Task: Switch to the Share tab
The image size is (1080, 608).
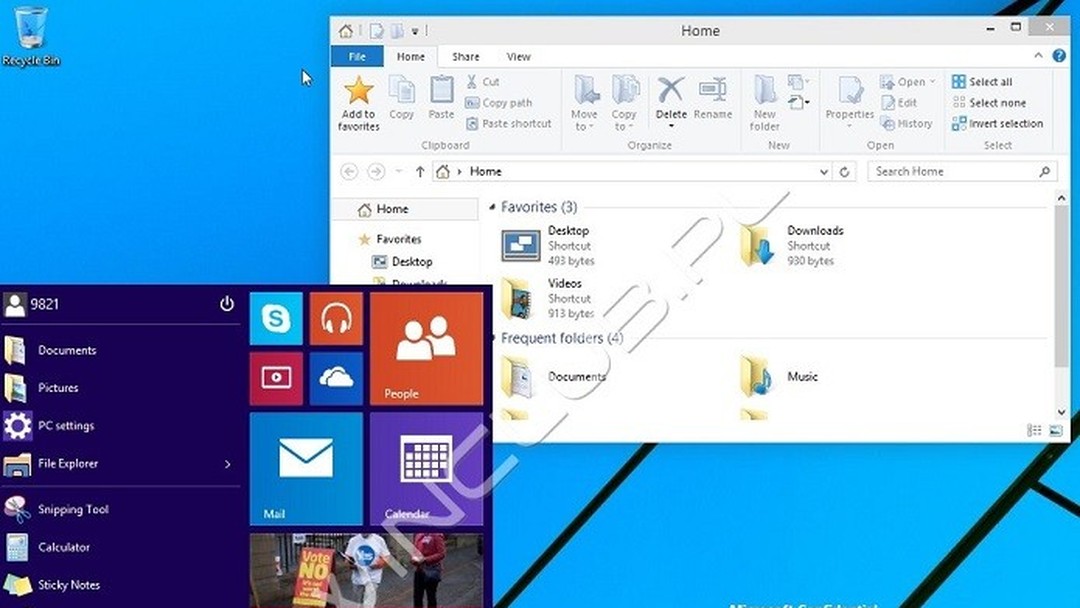Action: point(464,56)
